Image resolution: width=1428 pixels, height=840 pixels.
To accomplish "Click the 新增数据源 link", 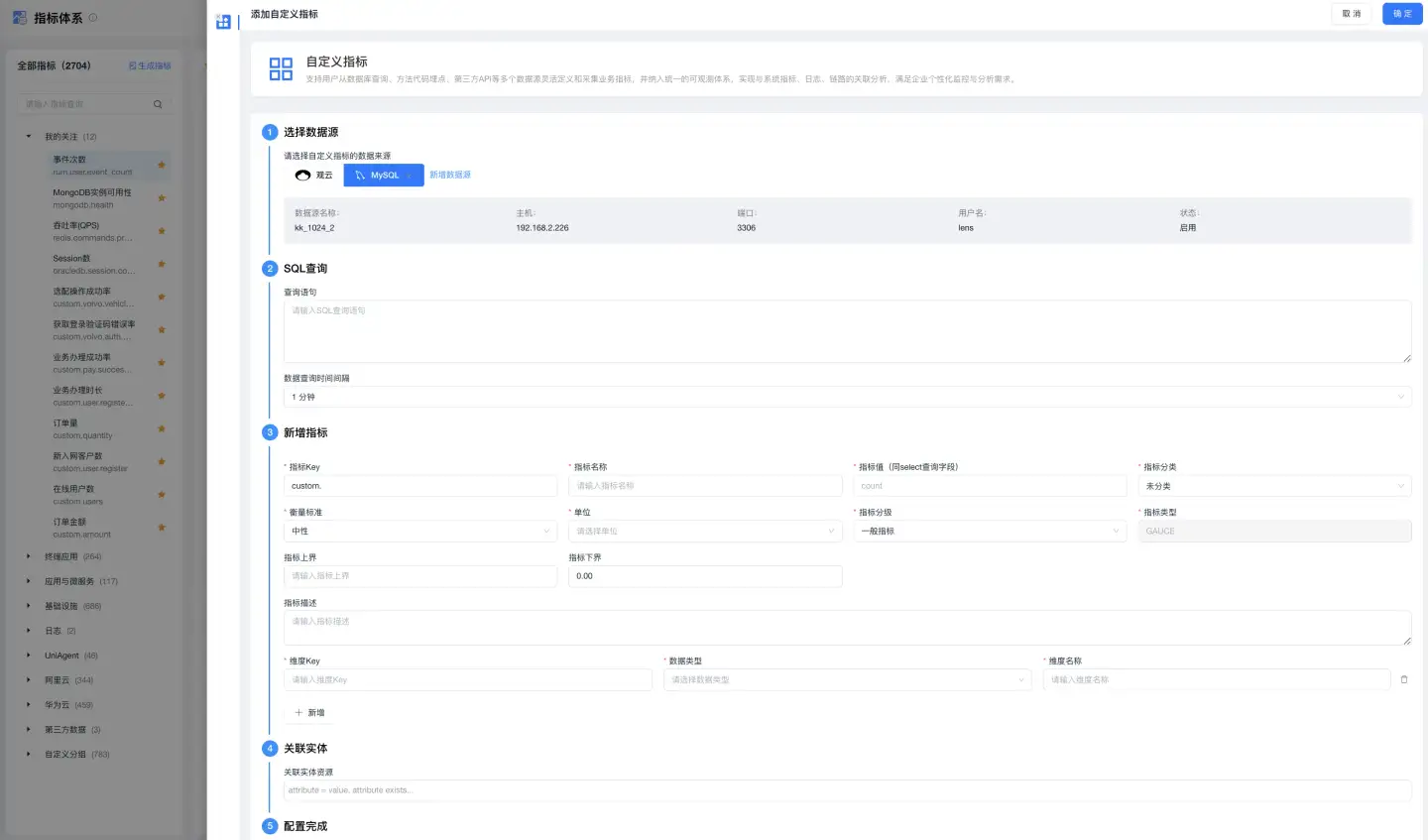I will (450, 175).
